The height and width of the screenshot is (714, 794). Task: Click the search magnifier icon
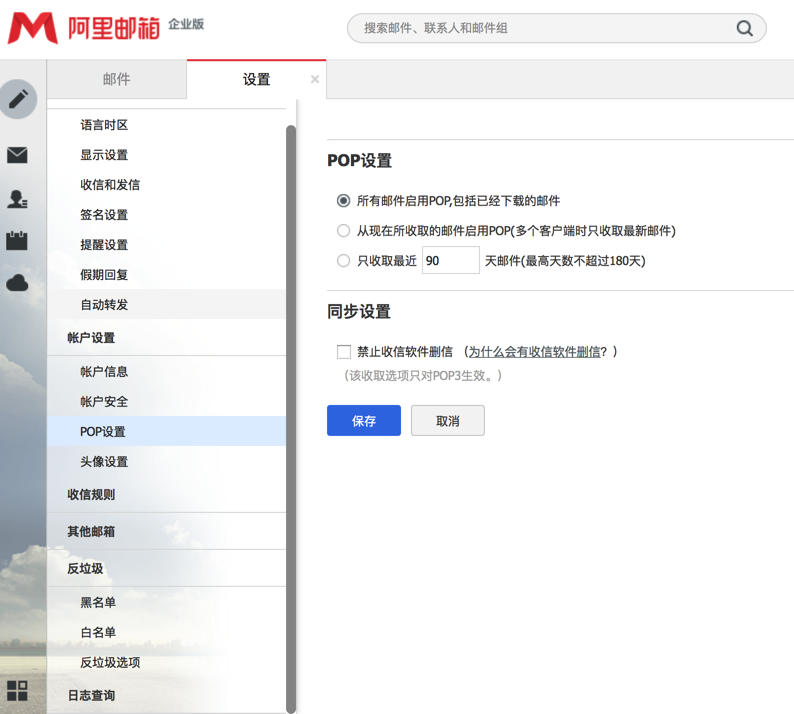coord(744,28)
